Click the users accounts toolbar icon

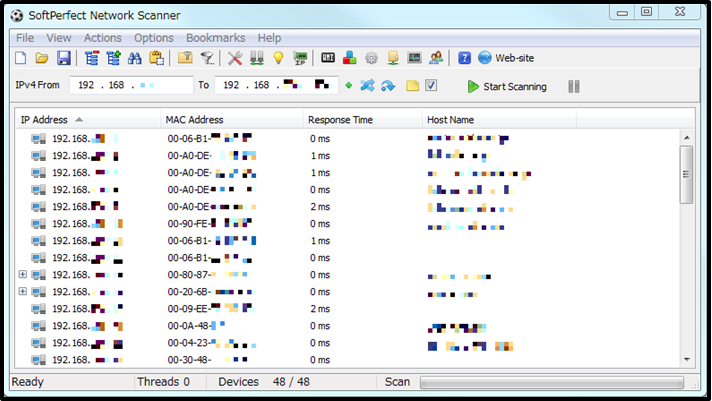[436, 58]
